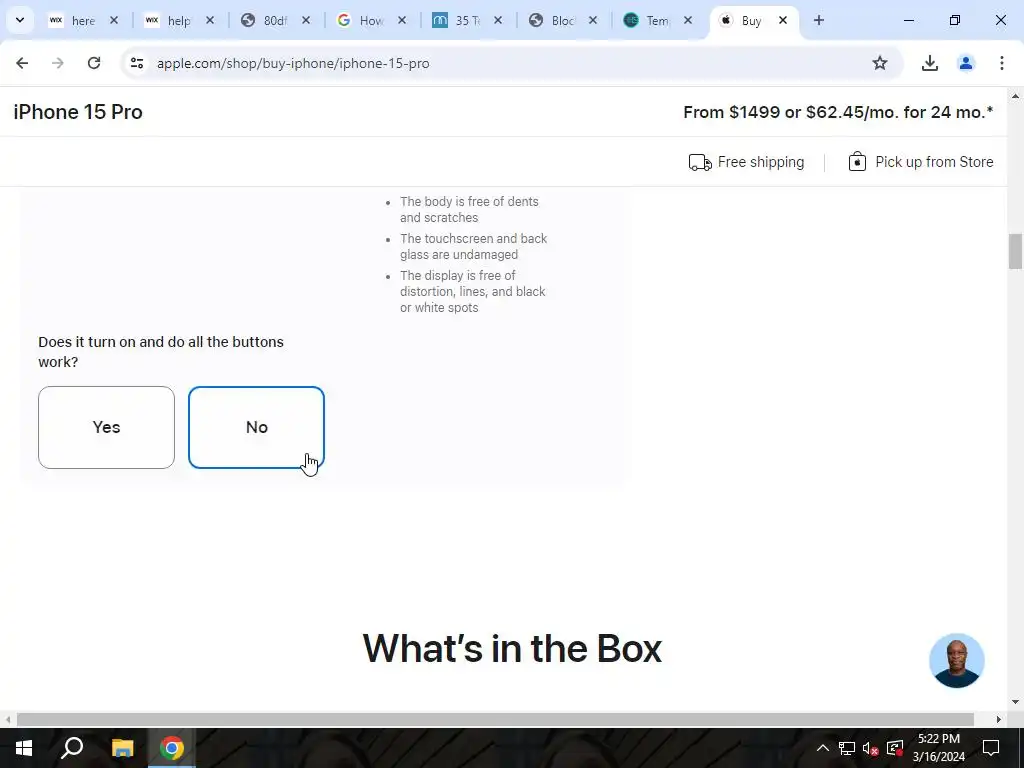View site information icon in address bar
Image resolution: width=1024 pixels, height=768 pixels.
[136, 63]
